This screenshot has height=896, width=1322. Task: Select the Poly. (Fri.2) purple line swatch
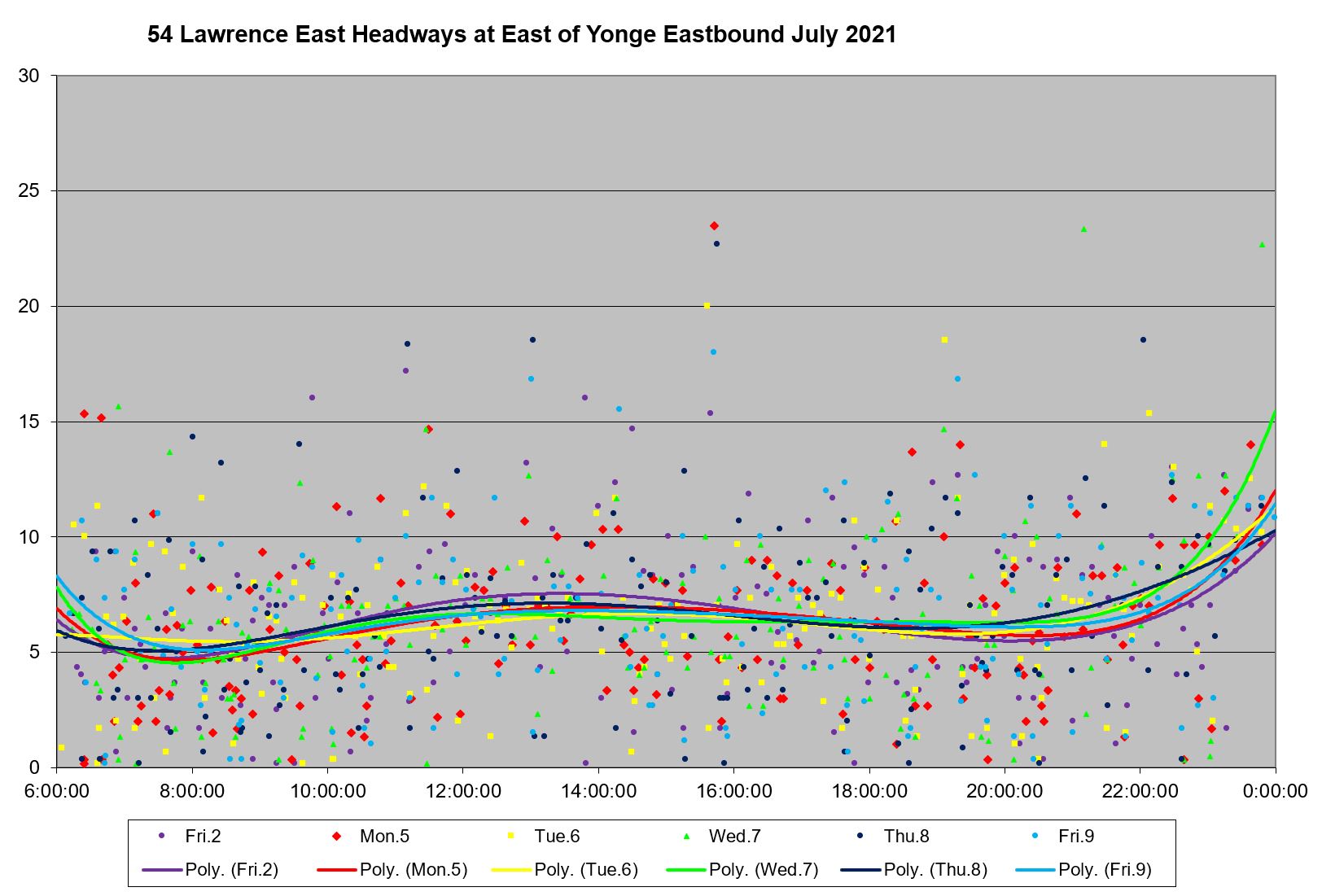click(162, 870)
